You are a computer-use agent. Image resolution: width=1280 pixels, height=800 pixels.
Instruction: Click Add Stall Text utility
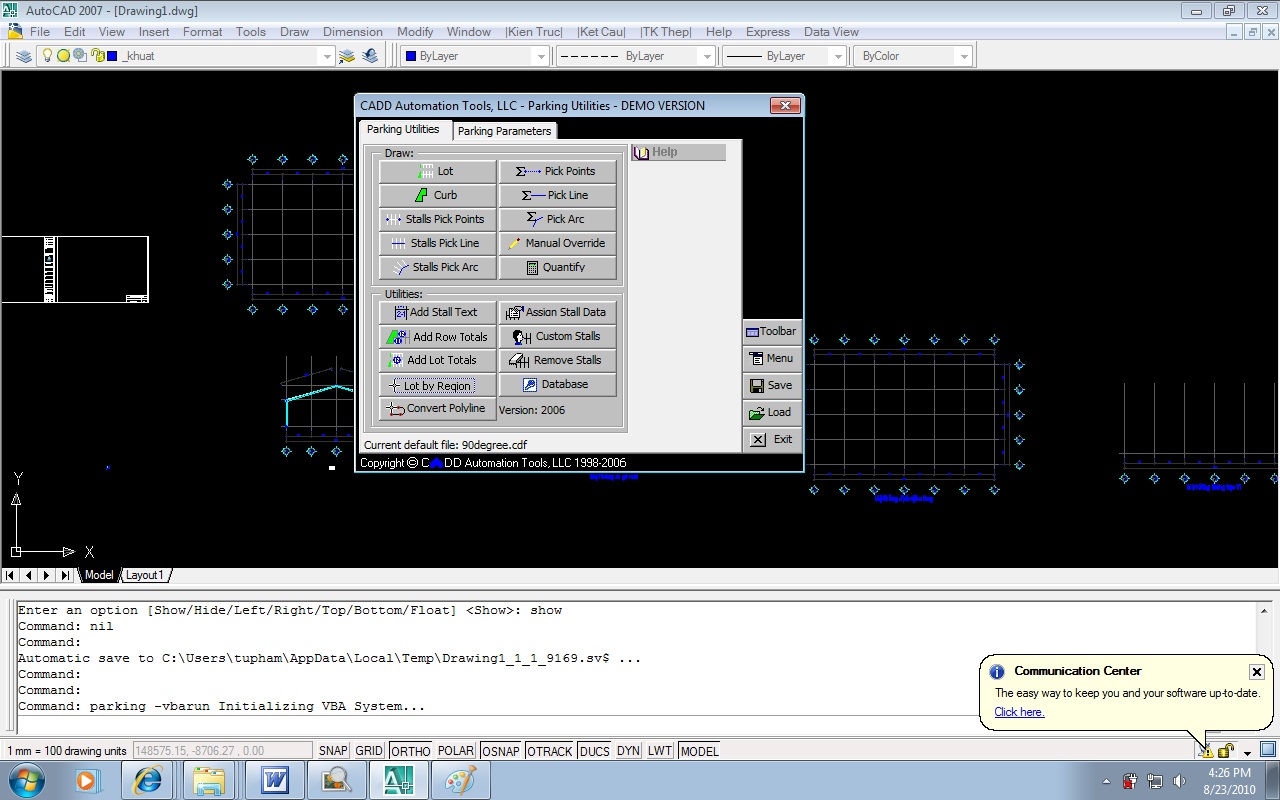click(x=437, y=312)
